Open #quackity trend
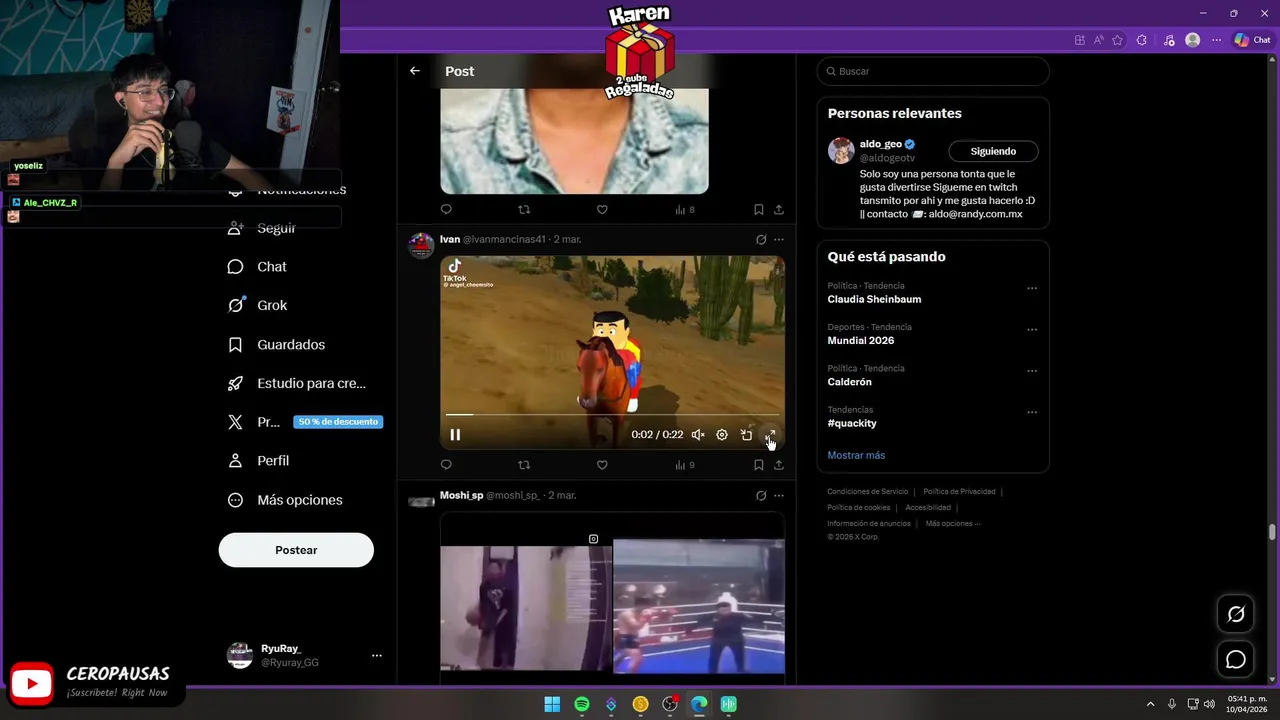This screenshot has width=1280, height=720. pyautogui.click(x=852, y=423)
